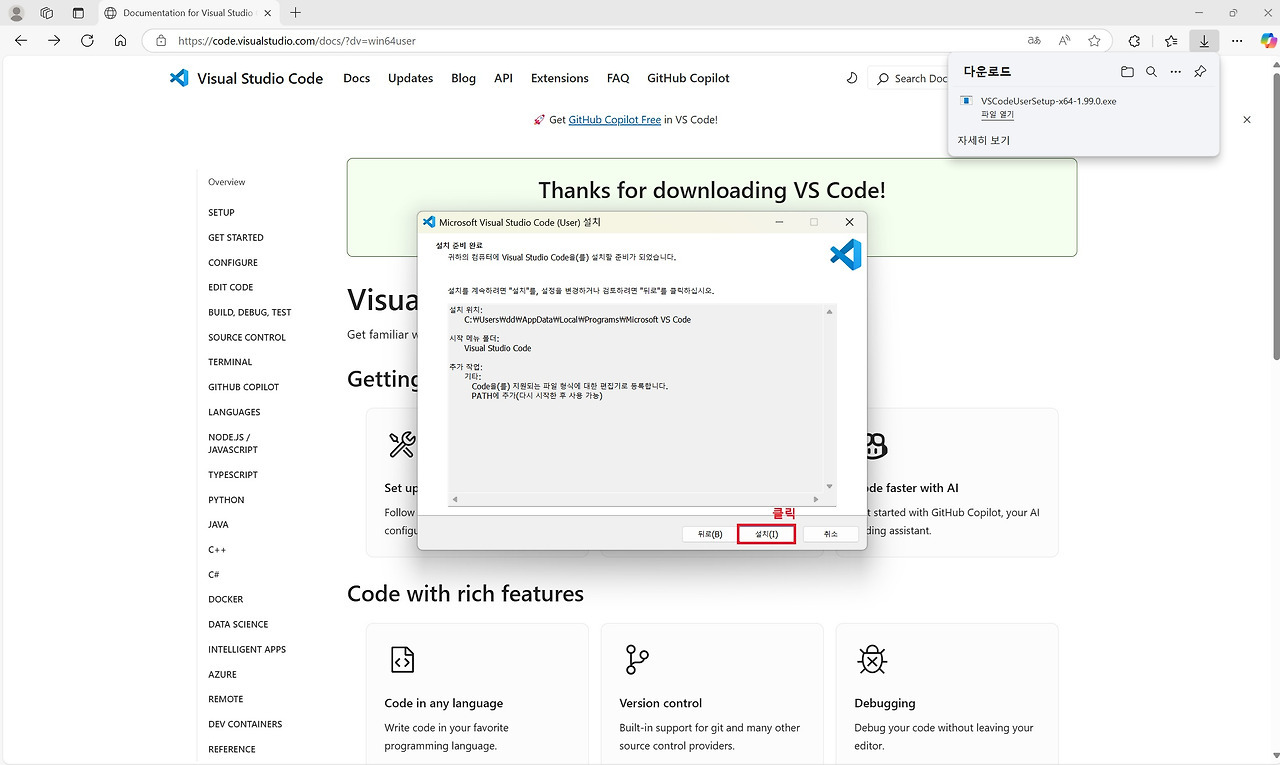
Task: Pin the 다운로드 panel
Action: (1200, 72)
